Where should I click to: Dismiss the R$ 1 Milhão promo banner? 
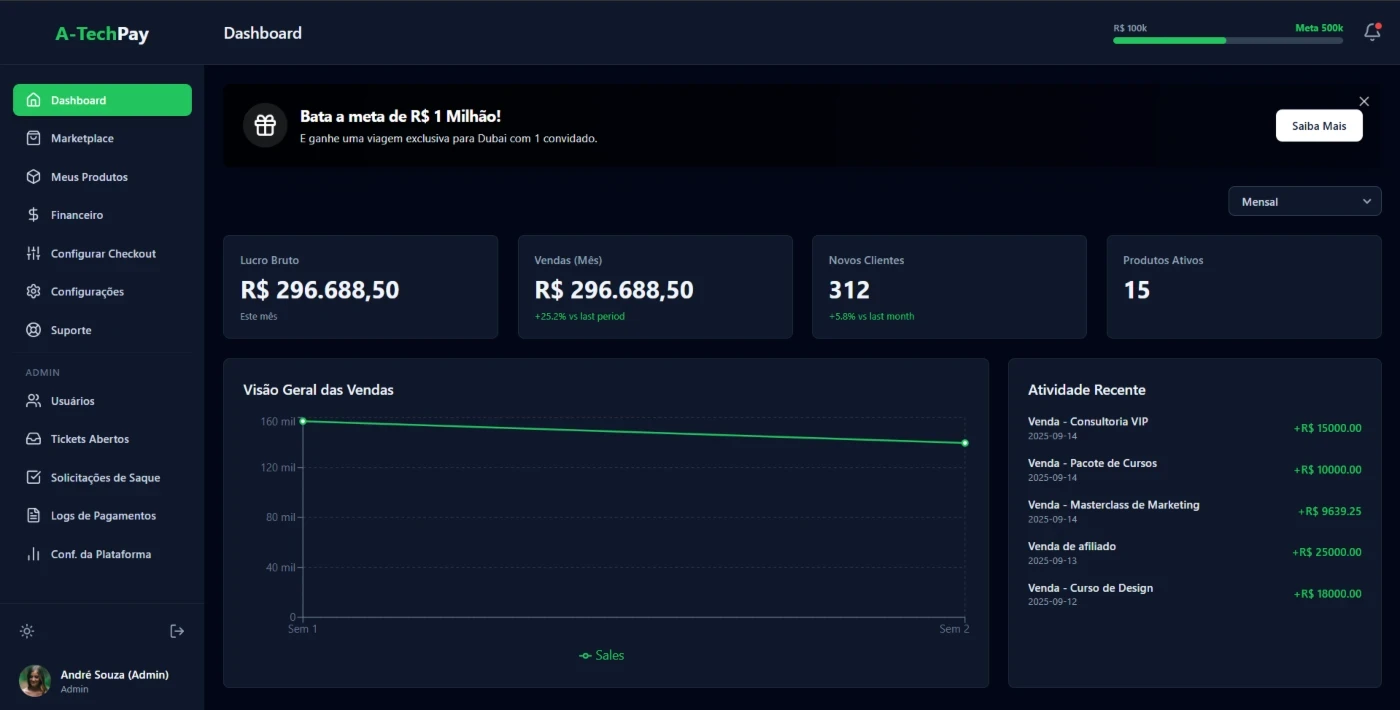(x=1364, y=101)
